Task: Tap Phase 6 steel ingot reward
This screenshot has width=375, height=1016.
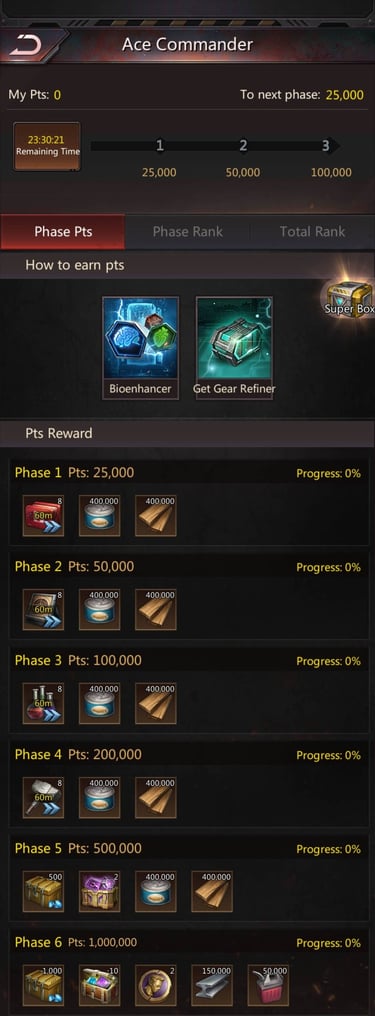Action: point(212,986)
